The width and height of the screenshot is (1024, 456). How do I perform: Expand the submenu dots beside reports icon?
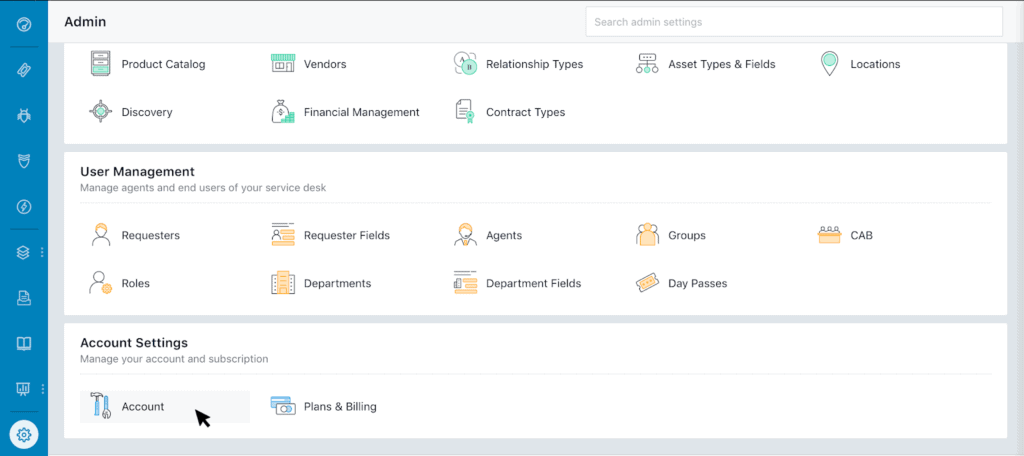coord(41,388)
